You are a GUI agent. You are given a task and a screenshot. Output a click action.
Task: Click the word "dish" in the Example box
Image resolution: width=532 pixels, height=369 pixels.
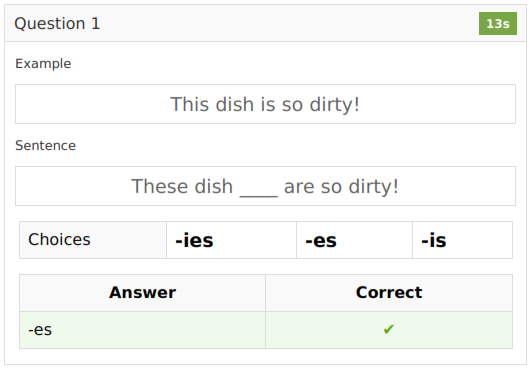[235, 104]
